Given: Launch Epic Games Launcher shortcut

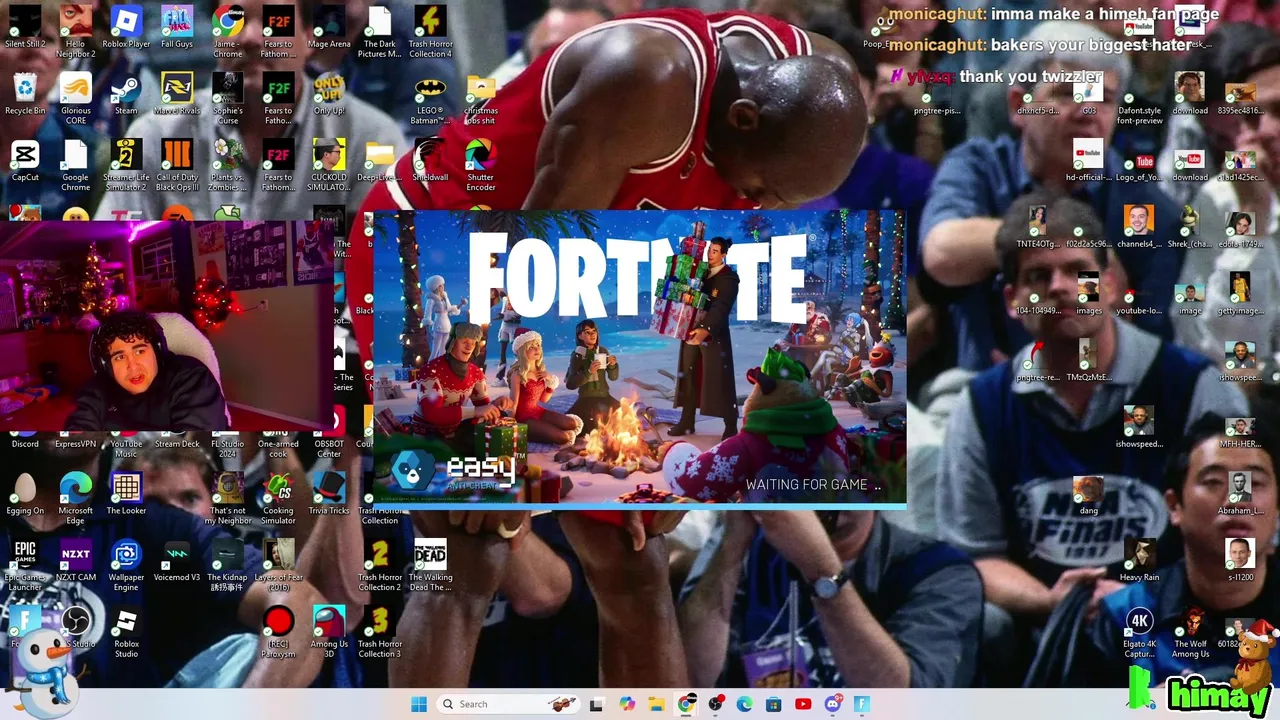Looking at the screenshot, I should (x=25, y=564).
